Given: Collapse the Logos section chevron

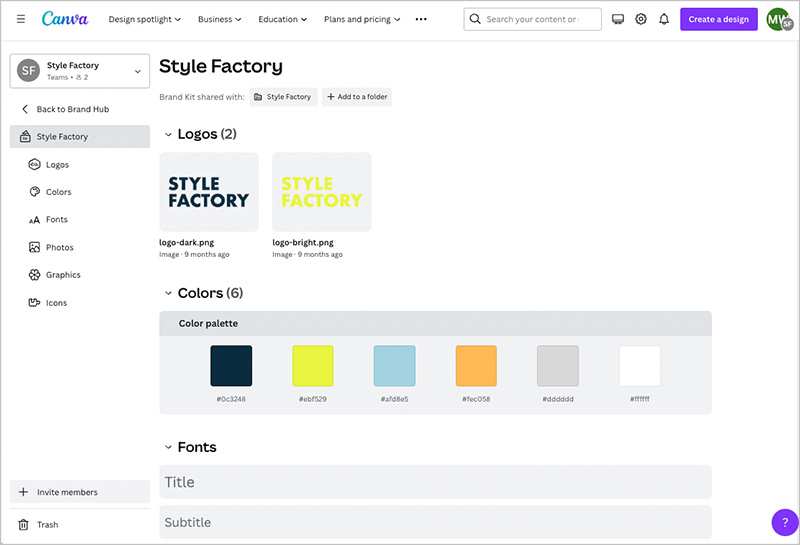Looking at the screenshot, I should [x=168, y=135].
